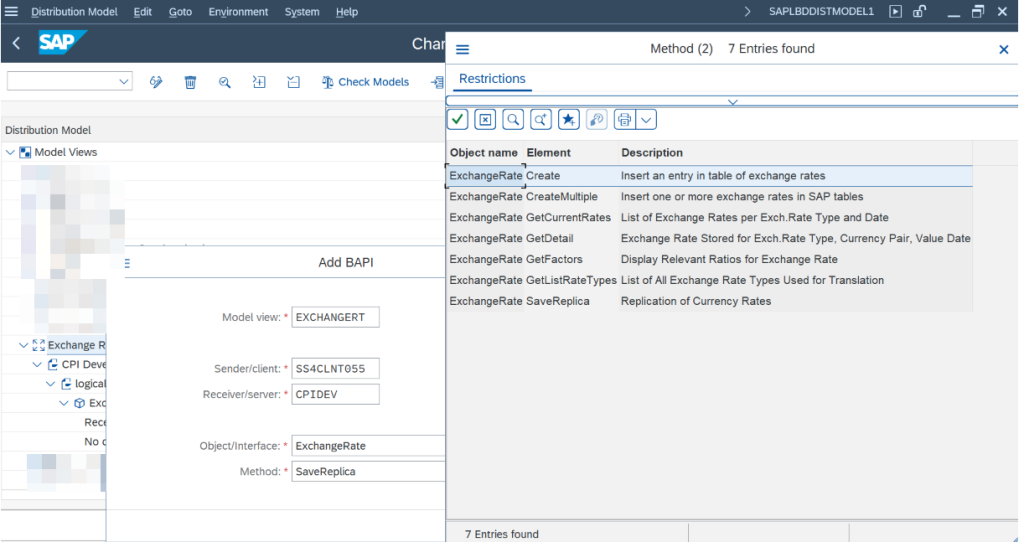Screen dimensions: 1024x542
Task: Open the Environment menu
Action: point(238,12)
